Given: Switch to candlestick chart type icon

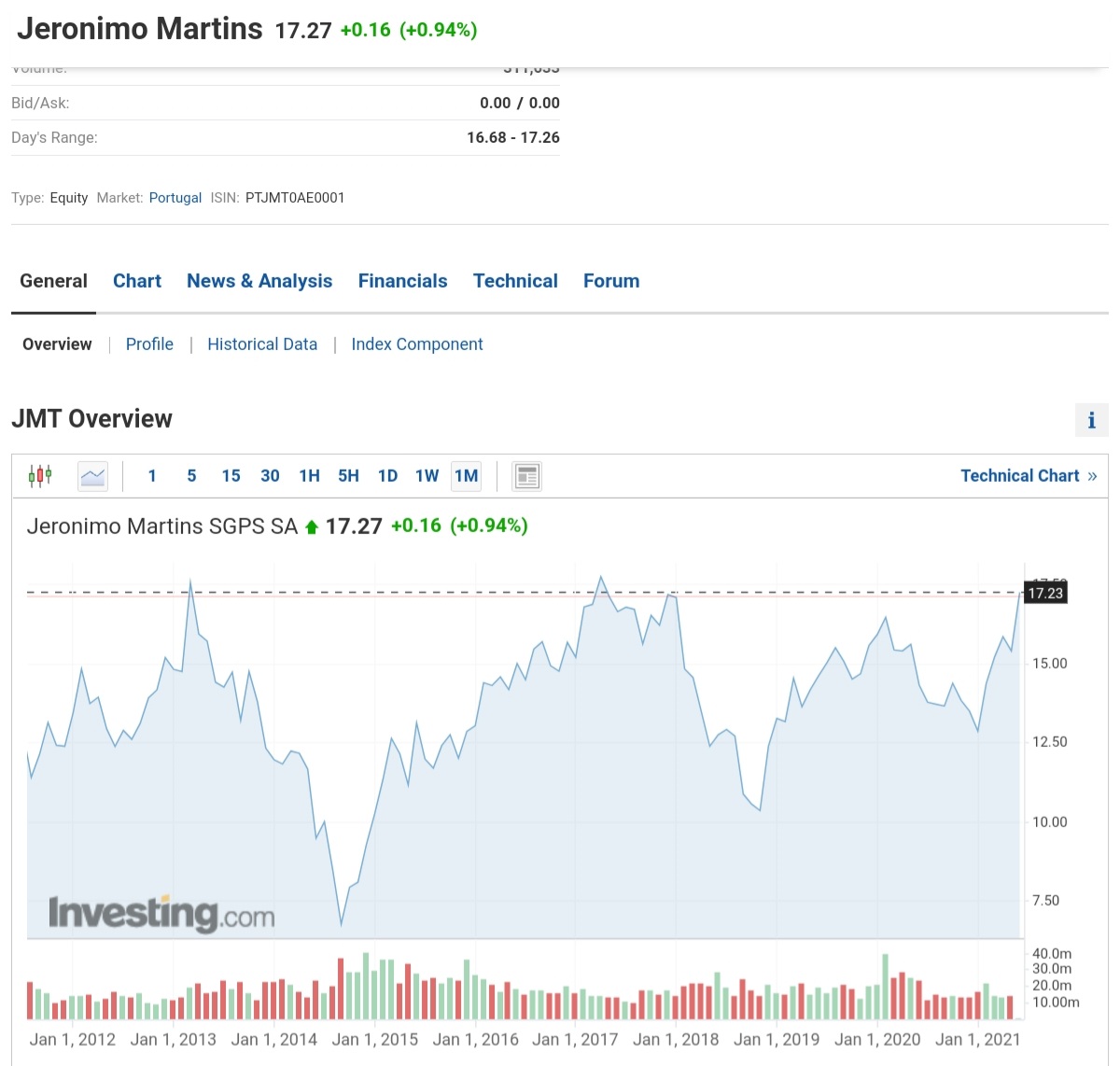Looking at the screenshot, I should coord(40,476).
